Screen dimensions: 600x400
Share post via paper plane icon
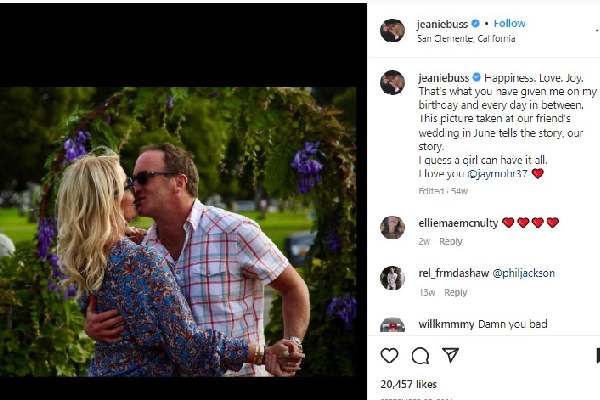pyautogui.click(x=451, y=355)
